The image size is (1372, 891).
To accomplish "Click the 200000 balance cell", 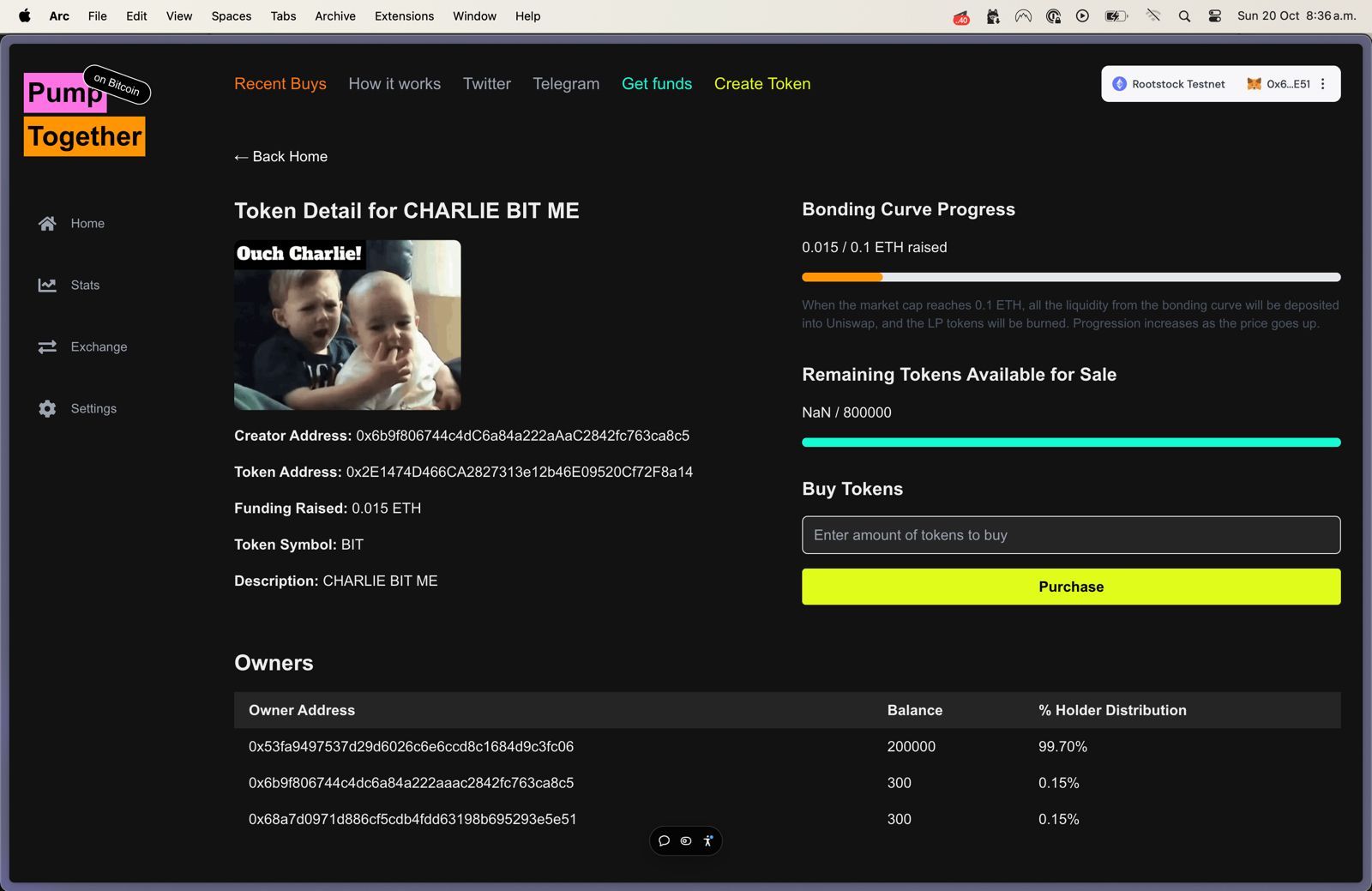I will 912,747.
